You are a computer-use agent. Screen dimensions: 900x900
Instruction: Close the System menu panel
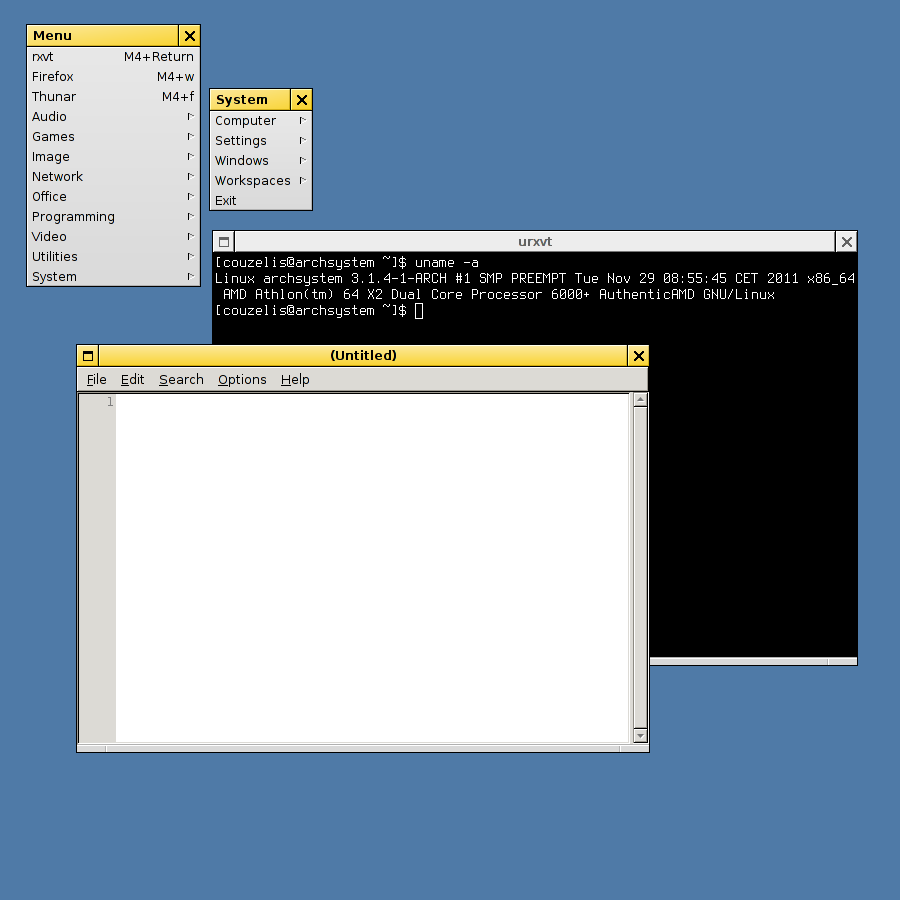click(302, 100)
